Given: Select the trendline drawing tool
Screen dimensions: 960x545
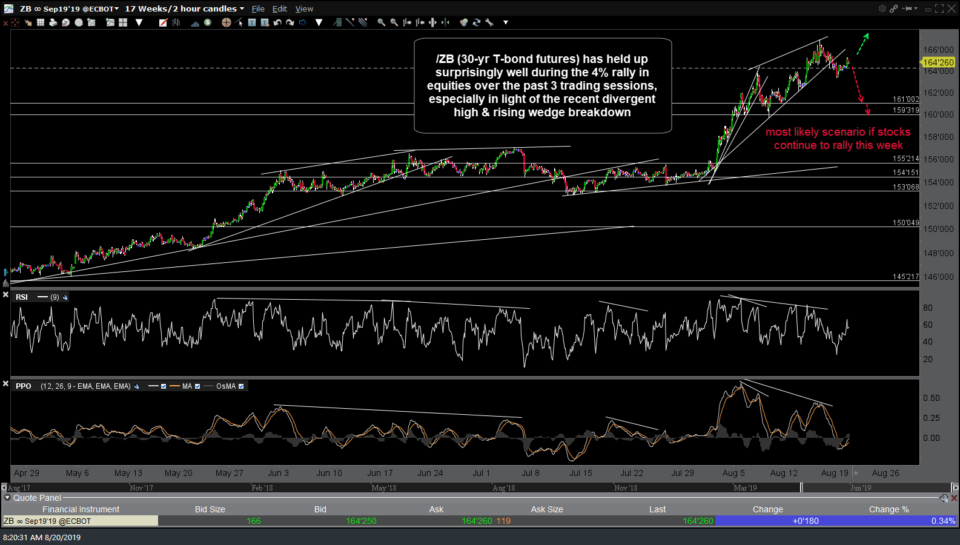Looking at the screenshot, I should coord(350,23).
